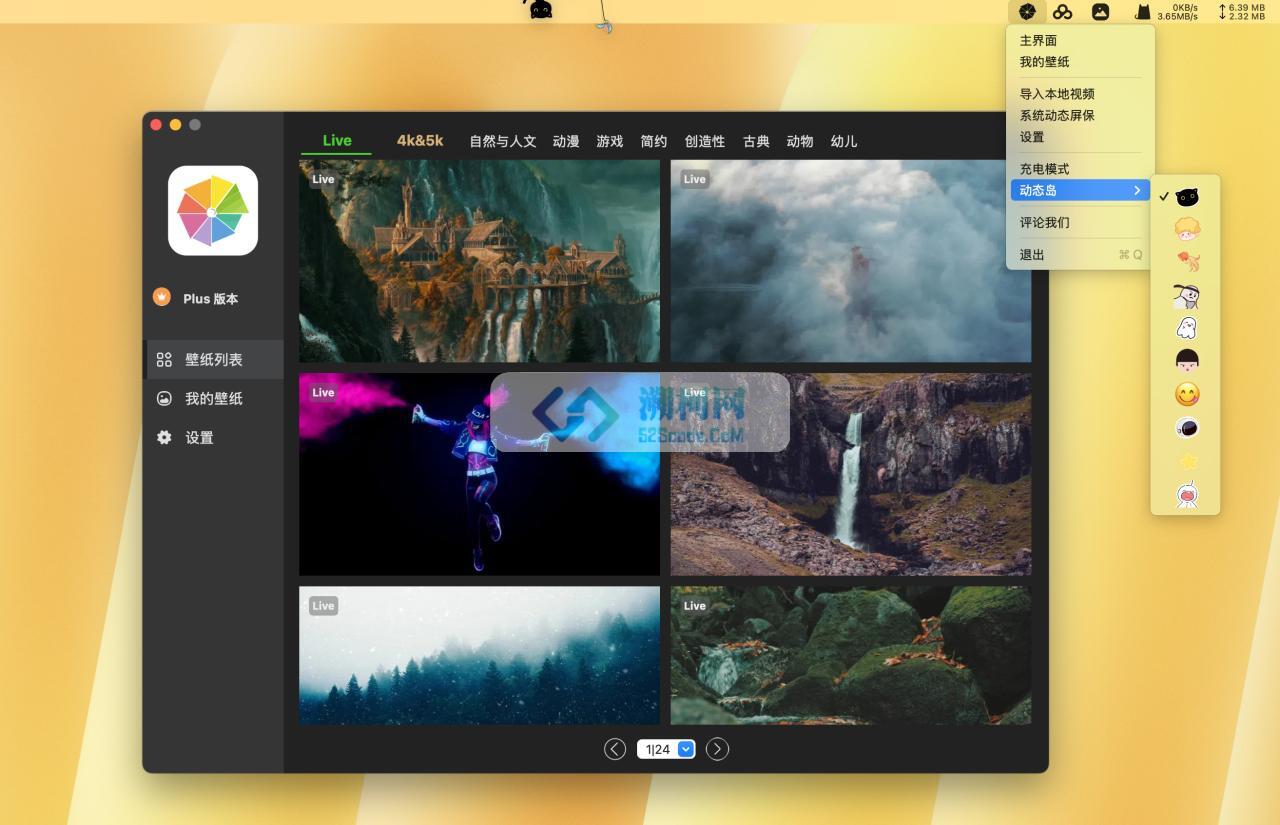This screenshot has width=1280, height=825.
Task: Open the 1|24 page selector dropdown
Action: tap(666, 749)
